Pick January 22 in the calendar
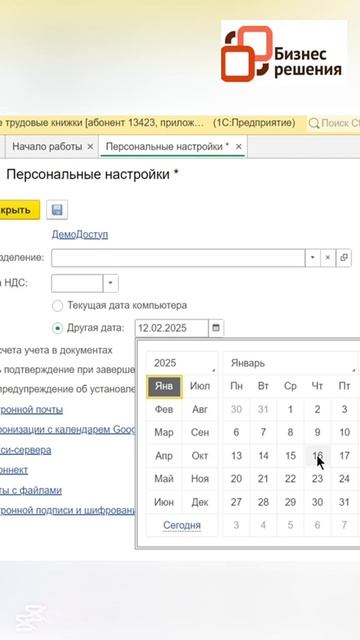This screenshot has width=360, height=640. tap(290, 478)
